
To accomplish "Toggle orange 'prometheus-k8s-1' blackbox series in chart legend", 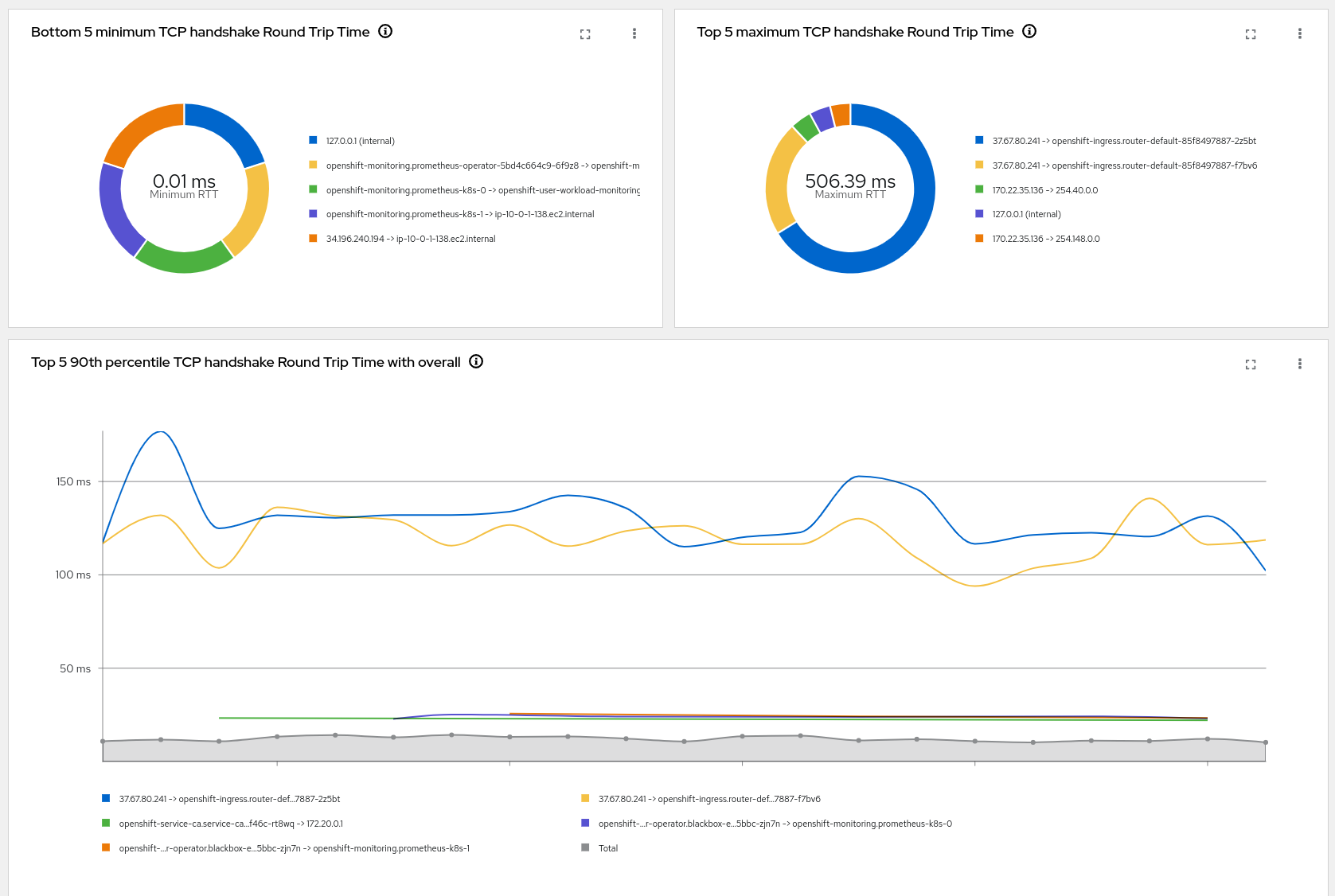I will pyautogui.click(x=106, y=847).
